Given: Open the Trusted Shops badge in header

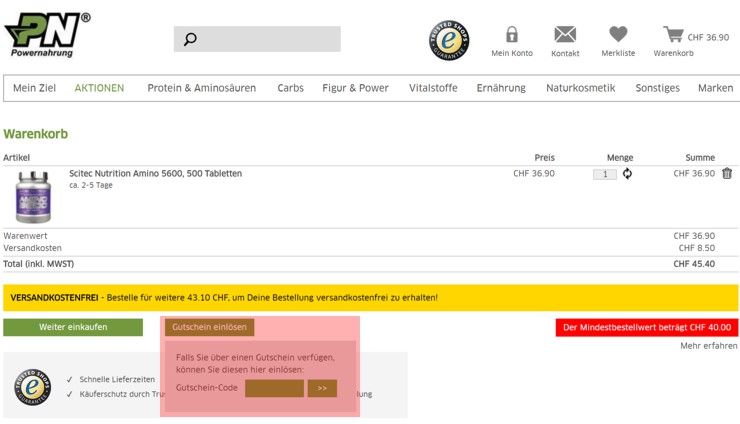Looking at the screenshot, I should tap(449, 40).
